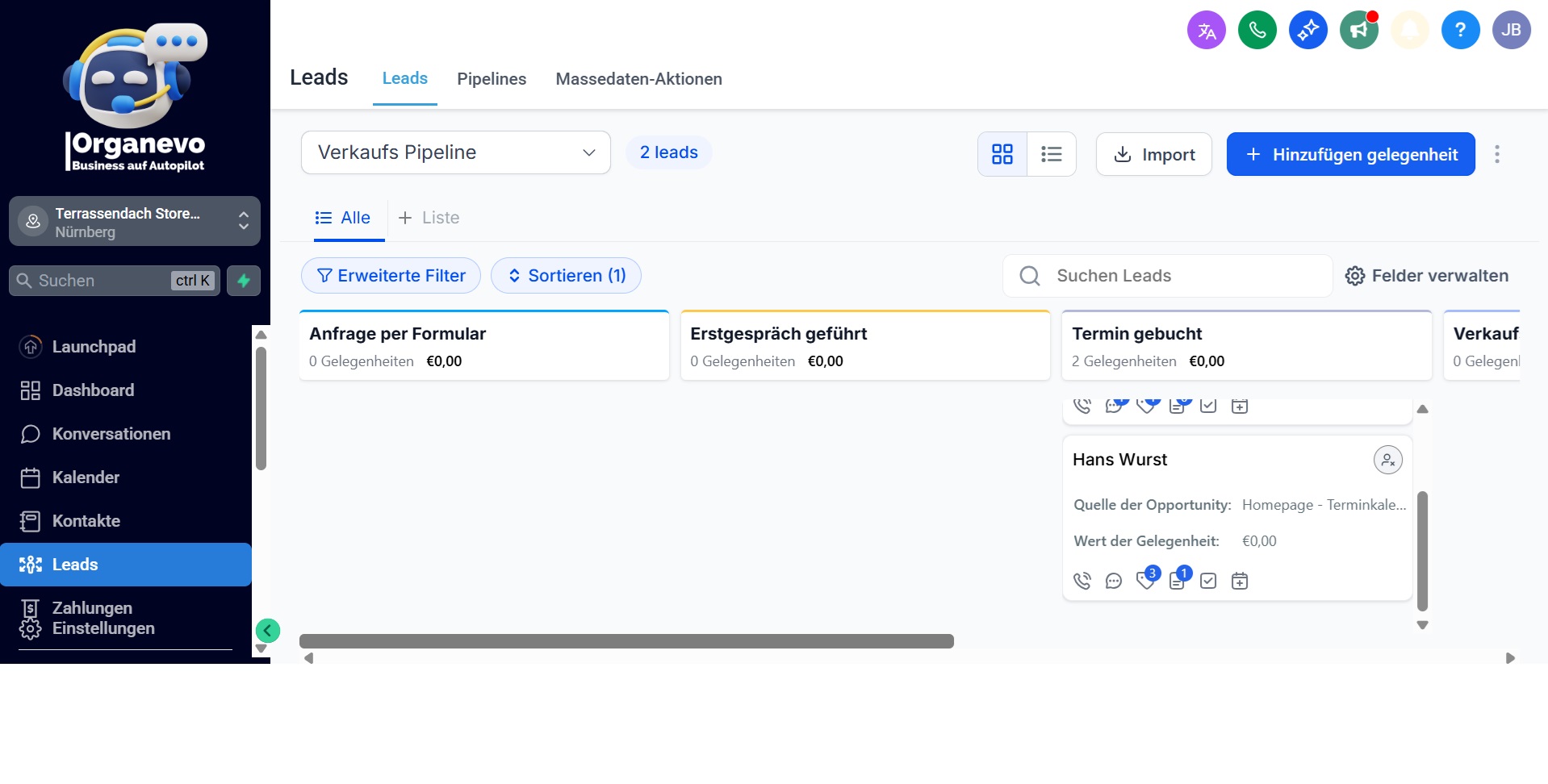Switch to list view
This screenshot has height=784, width=1548.
1051,154
